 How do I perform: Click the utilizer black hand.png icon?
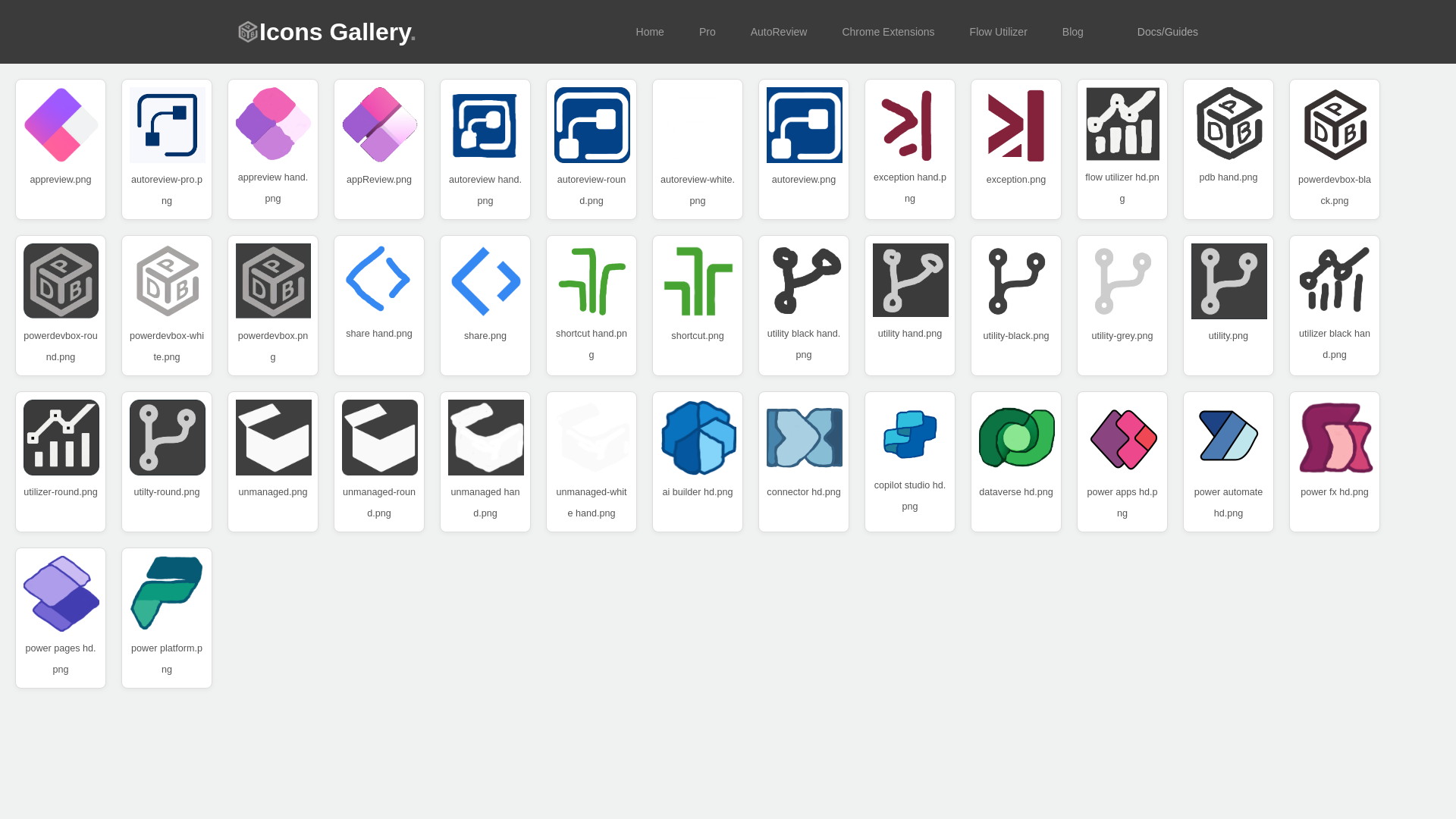tap(1335, 280)
